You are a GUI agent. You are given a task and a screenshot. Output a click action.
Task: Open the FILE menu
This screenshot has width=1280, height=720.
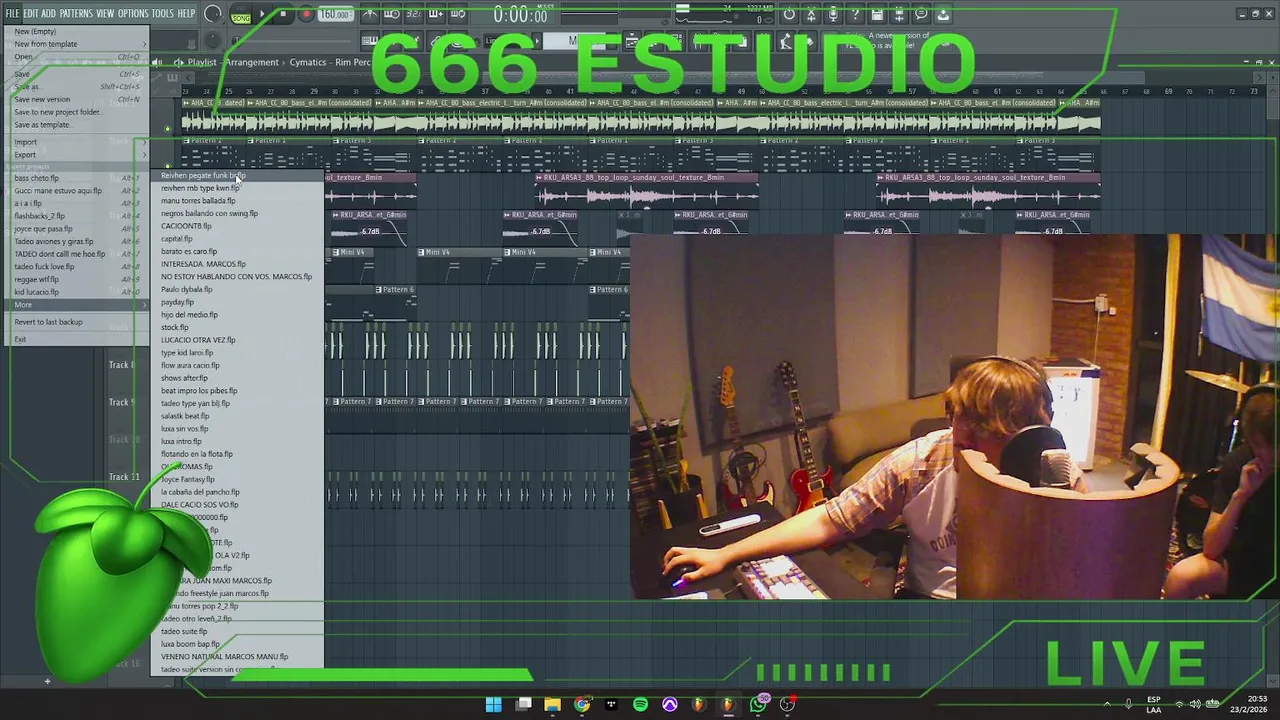(13, 13)
